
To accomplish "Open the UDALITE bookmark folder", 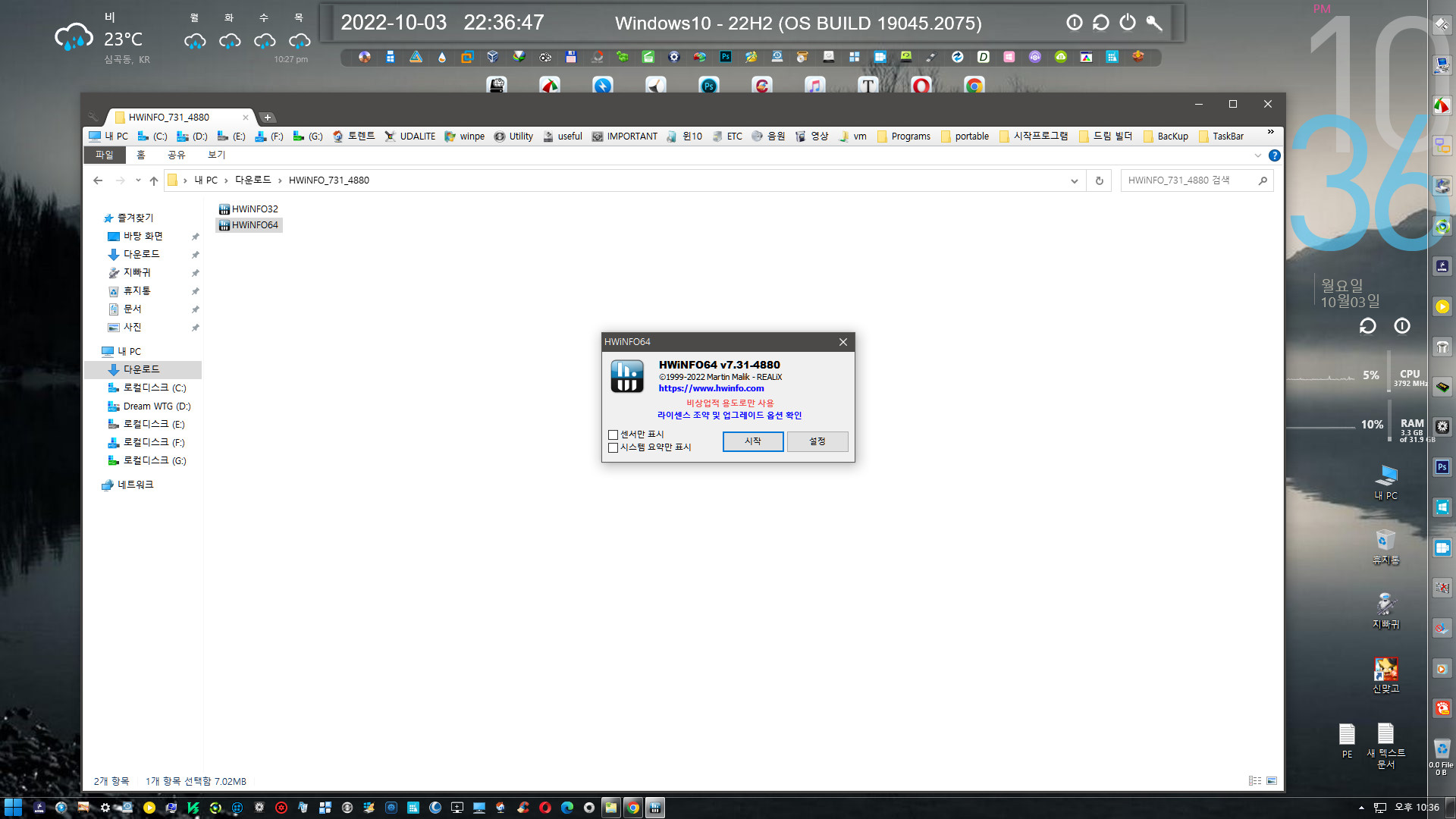I will [x=409, y=136].
